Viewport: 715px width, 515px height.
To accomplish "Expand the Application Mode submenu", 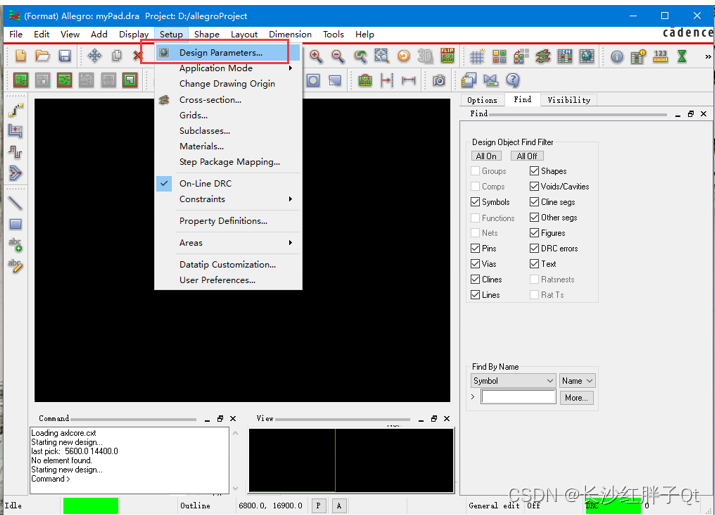I will tap(228, 68).
